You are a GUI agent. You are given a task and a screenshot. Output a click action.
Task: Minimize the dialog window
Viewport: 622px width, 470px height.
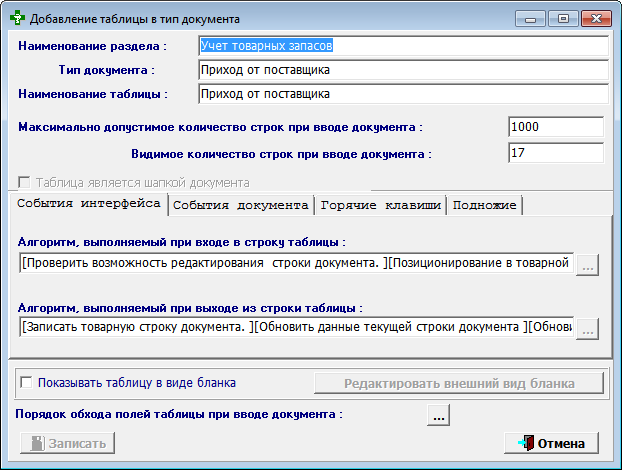(x=530, y=19)
